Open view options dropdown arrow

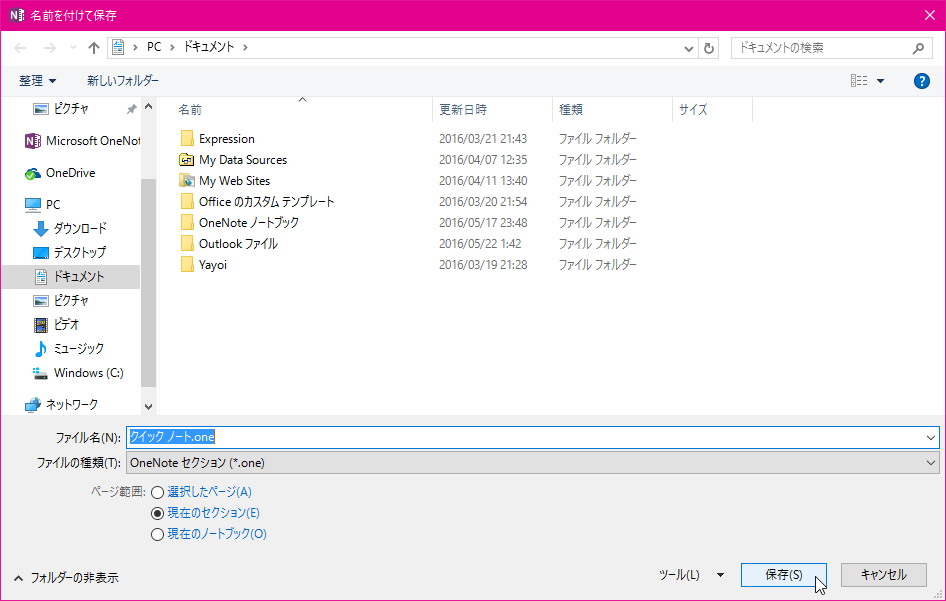[x=880, y=81]
